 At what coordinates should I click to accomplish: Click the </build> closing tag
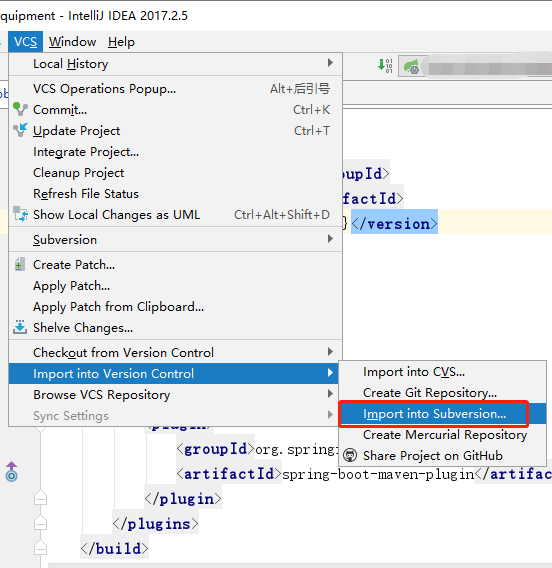tap(114, 549)
